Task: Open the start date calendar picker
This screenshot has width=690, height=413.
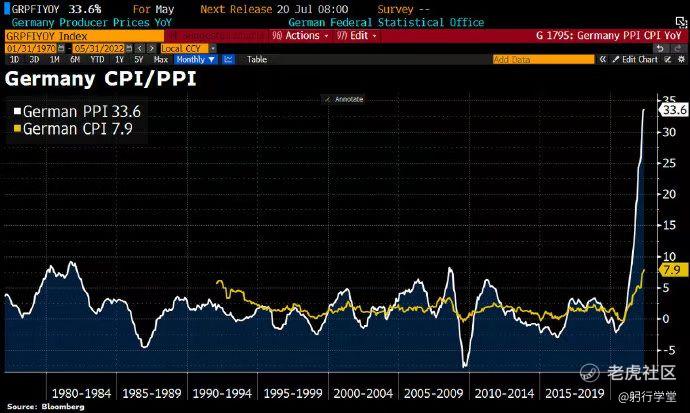Action: coord(61,48)
